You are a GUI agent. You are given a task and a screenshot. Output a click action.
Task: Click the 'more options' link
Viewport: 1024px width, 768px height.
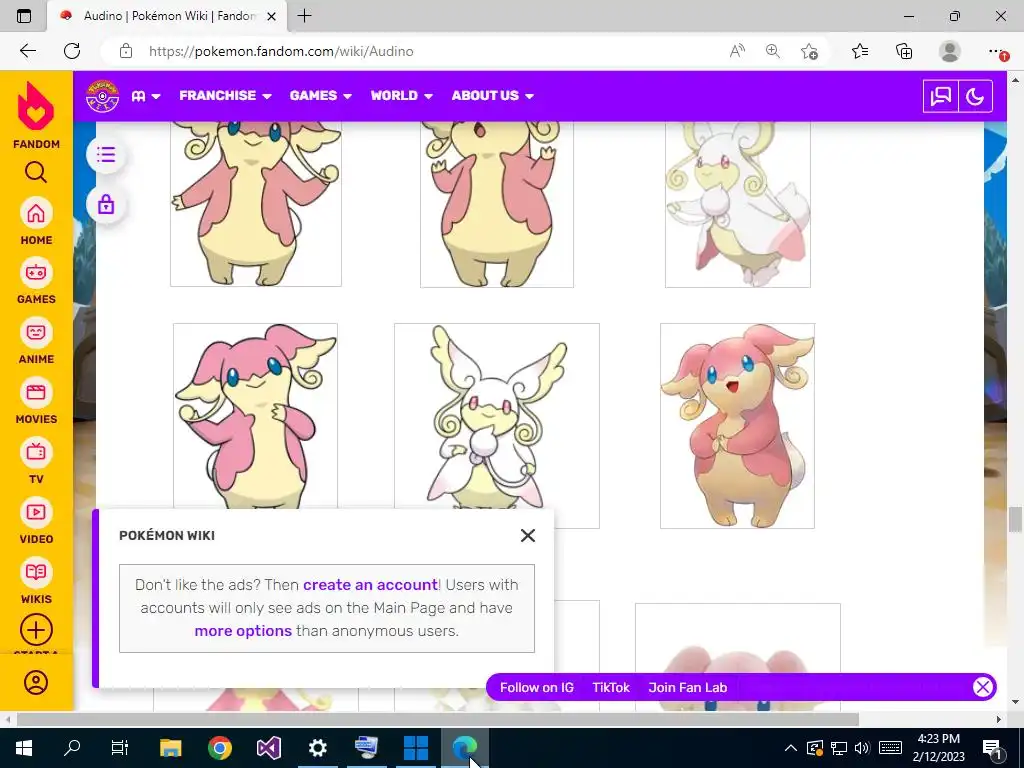click(243, 631)
